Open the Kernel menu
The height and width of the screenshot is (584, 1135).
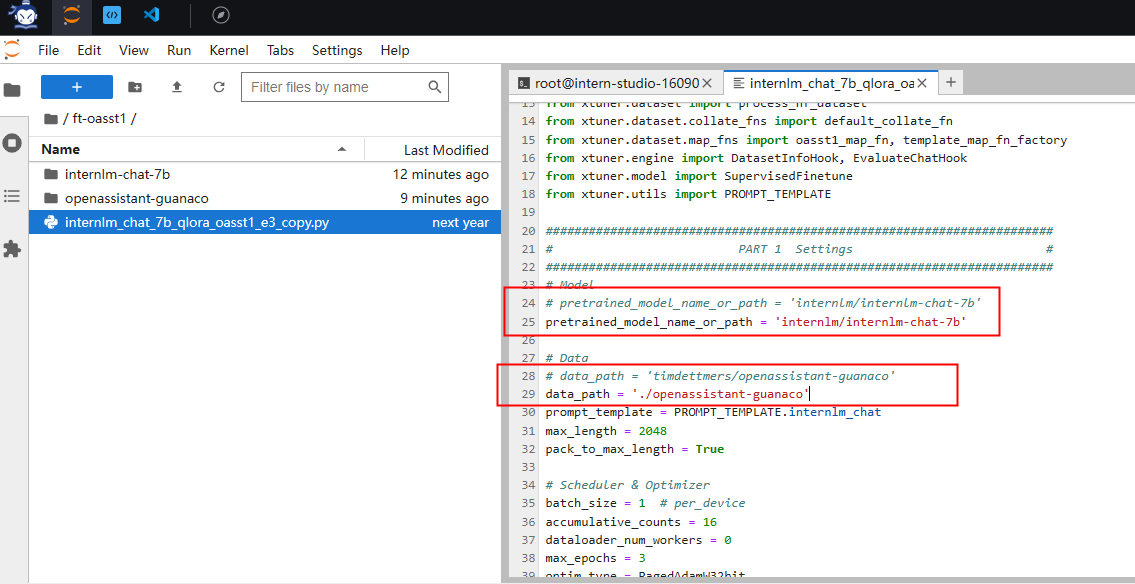tap(229, 51)
